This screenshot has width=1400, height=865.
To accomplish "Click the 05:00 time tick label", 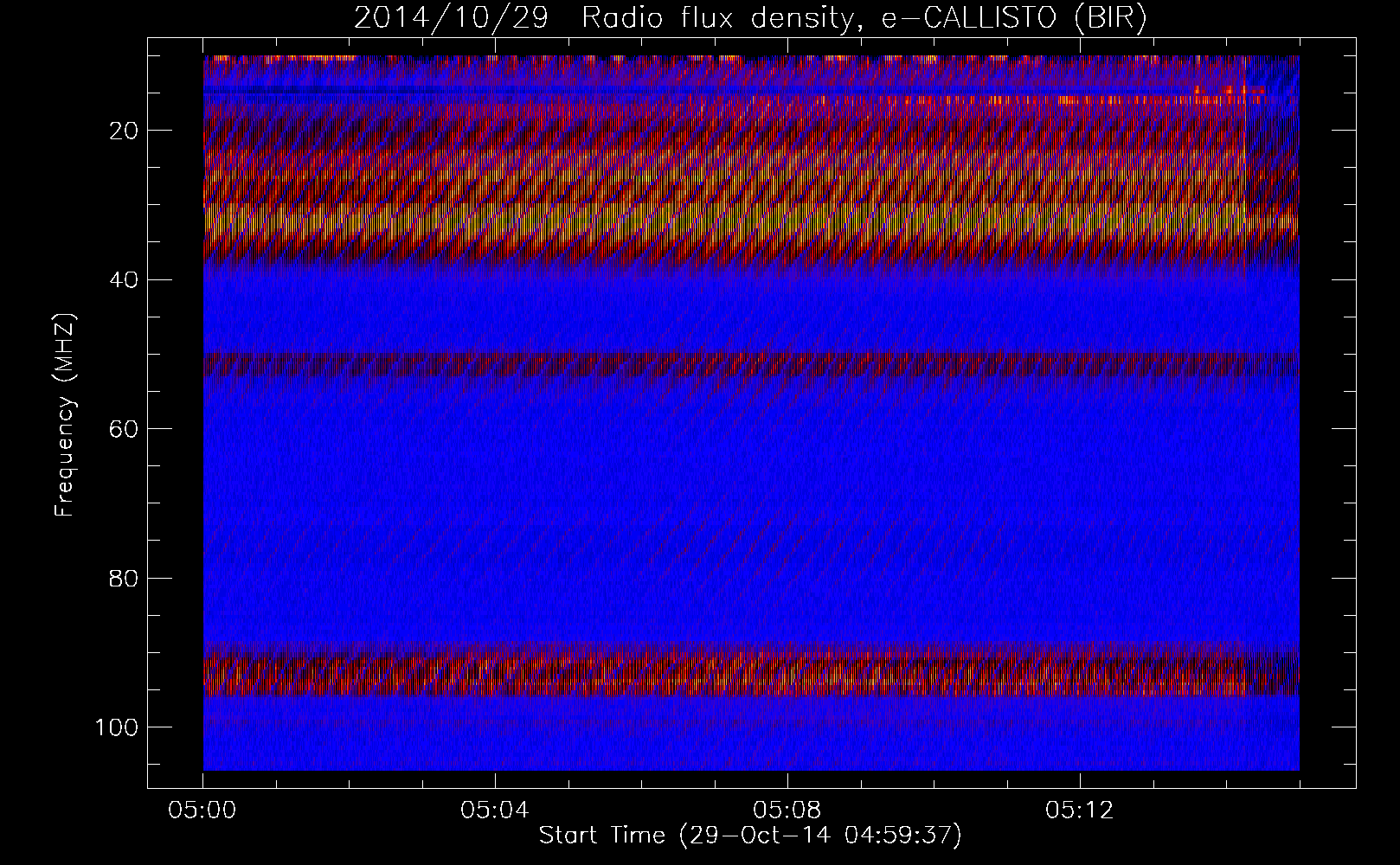I will point(203,811).
